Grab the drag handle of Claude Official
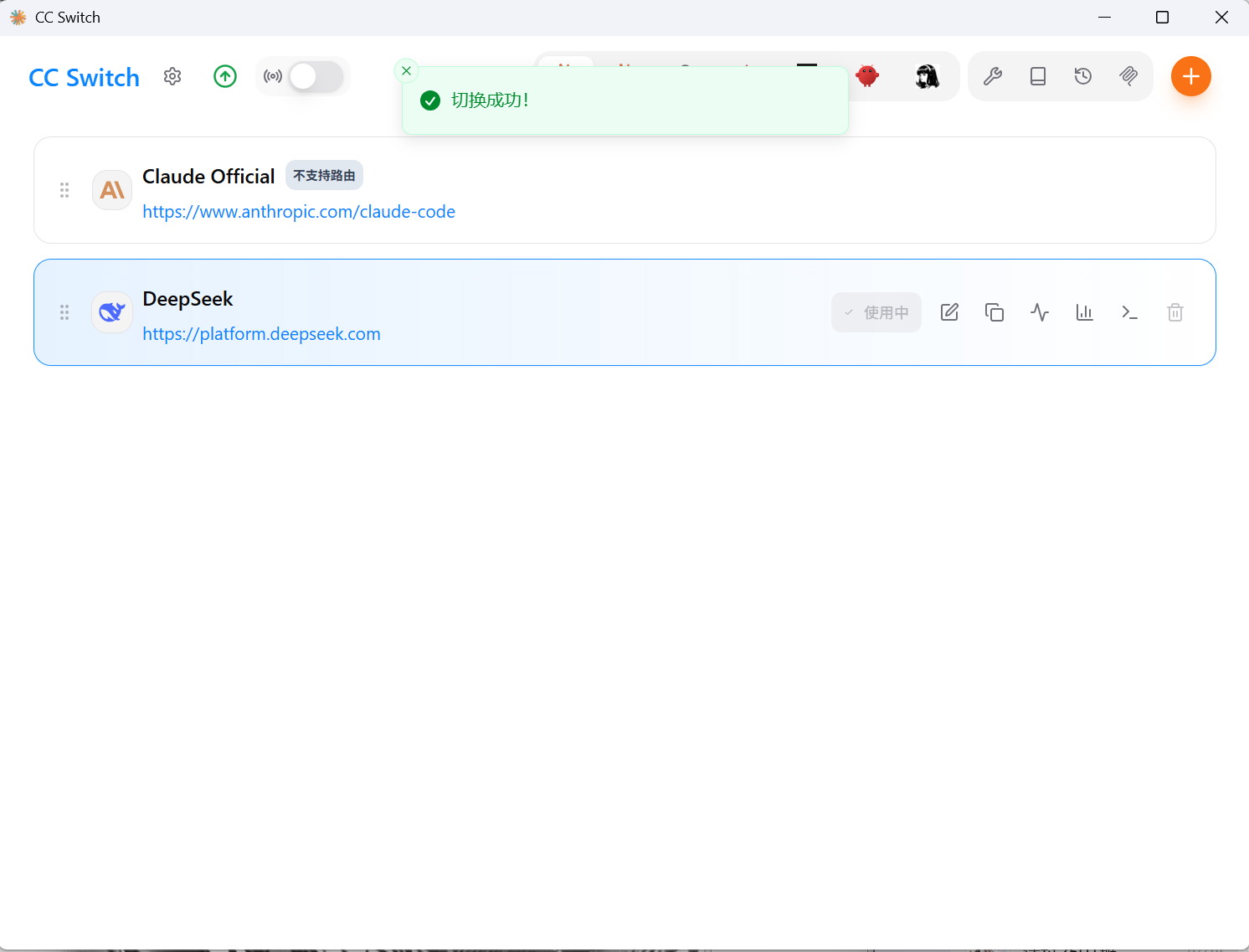The height and width of the screenshot is (952, 1249). point(64,190)
